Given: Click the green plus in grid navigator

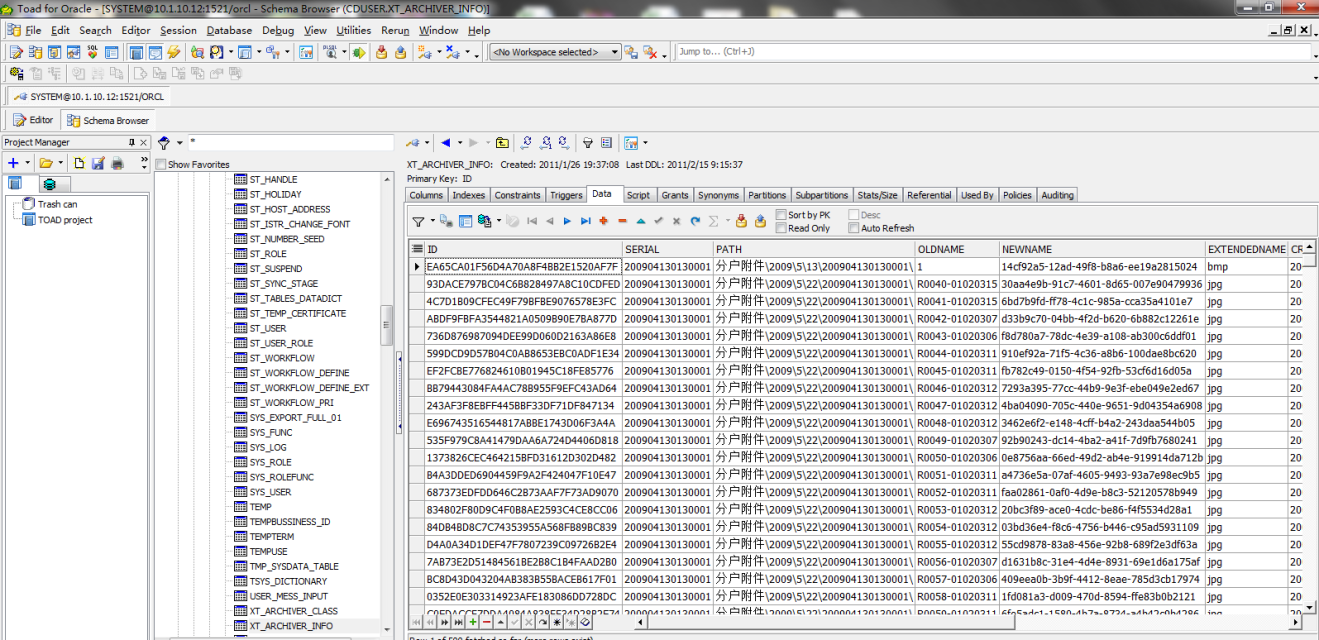Looking at the screenshot, I should click(473, 623).
